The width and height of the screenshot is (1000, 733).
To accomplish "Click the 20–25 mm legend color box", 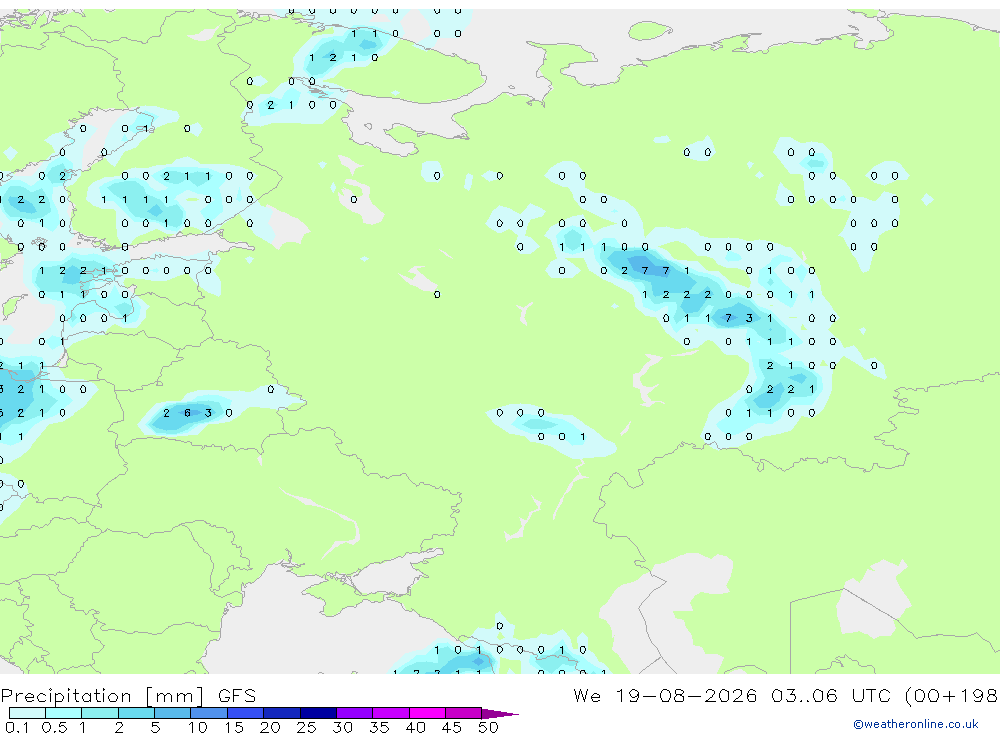I will [282, 713].
